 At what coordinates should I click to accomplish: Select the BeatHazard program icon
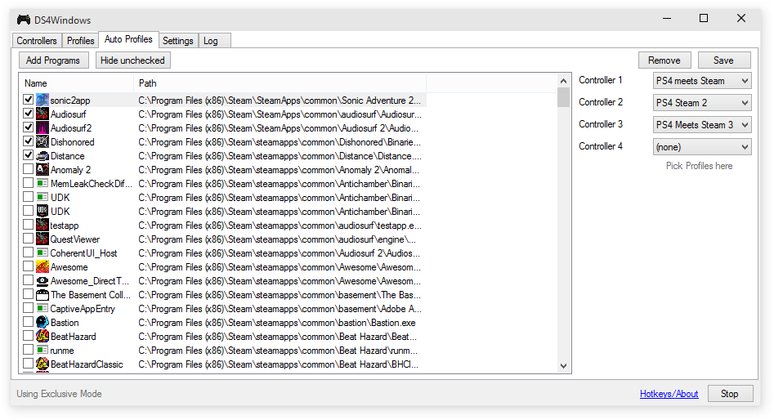tap(42, 336)
